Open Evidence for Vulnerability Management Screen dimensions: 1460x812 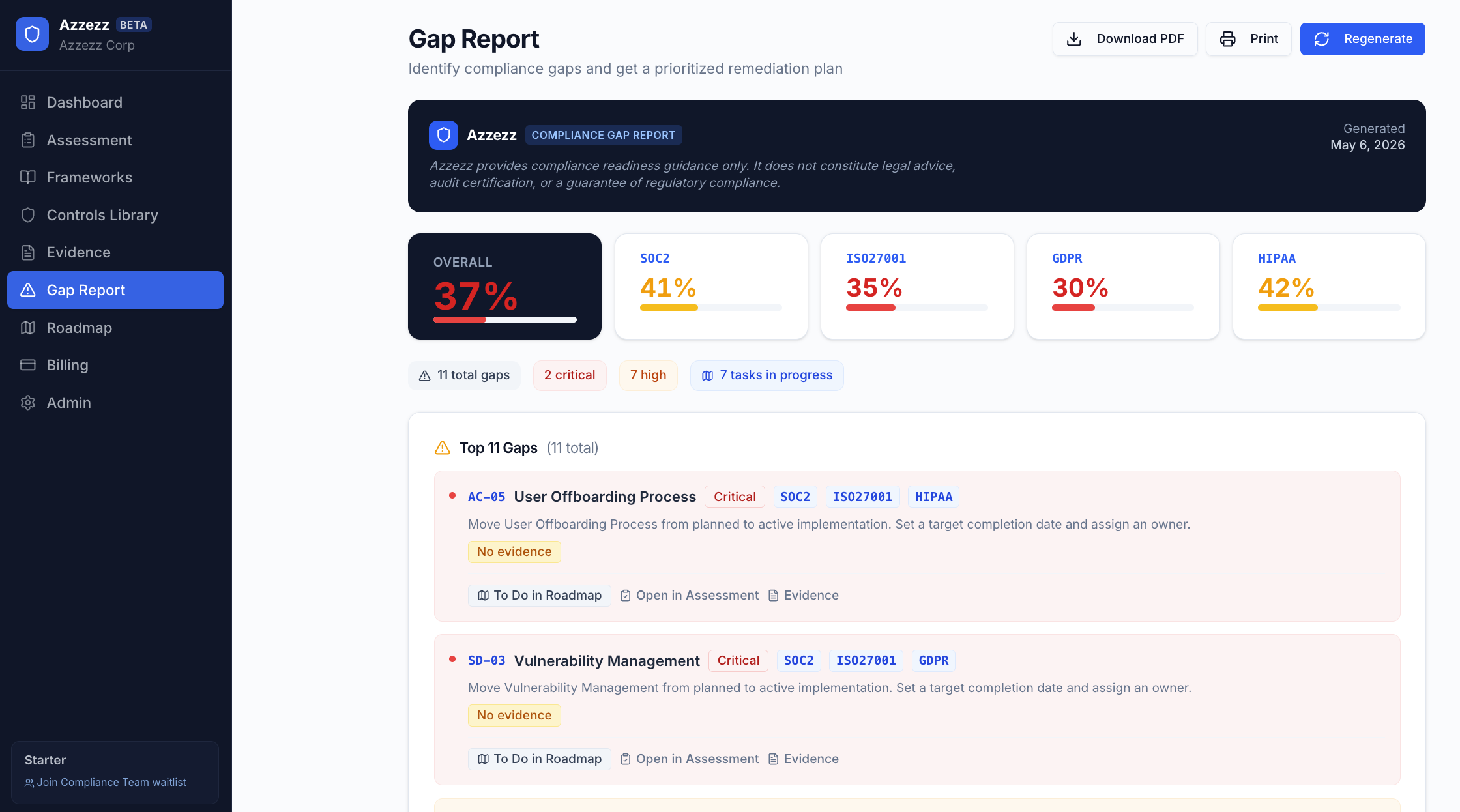point(804,759)
